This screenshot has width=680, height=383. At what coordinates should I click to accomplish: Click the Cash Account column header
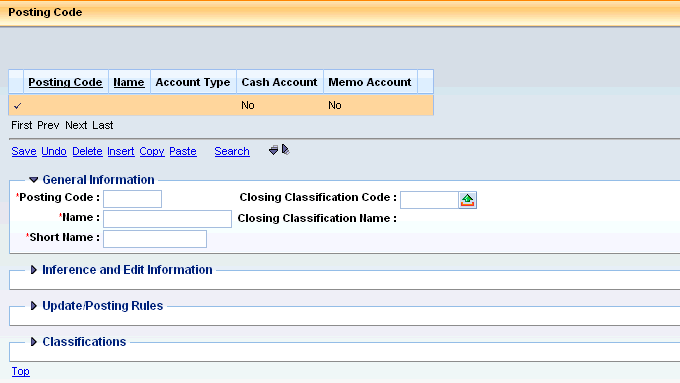(280, 82)
